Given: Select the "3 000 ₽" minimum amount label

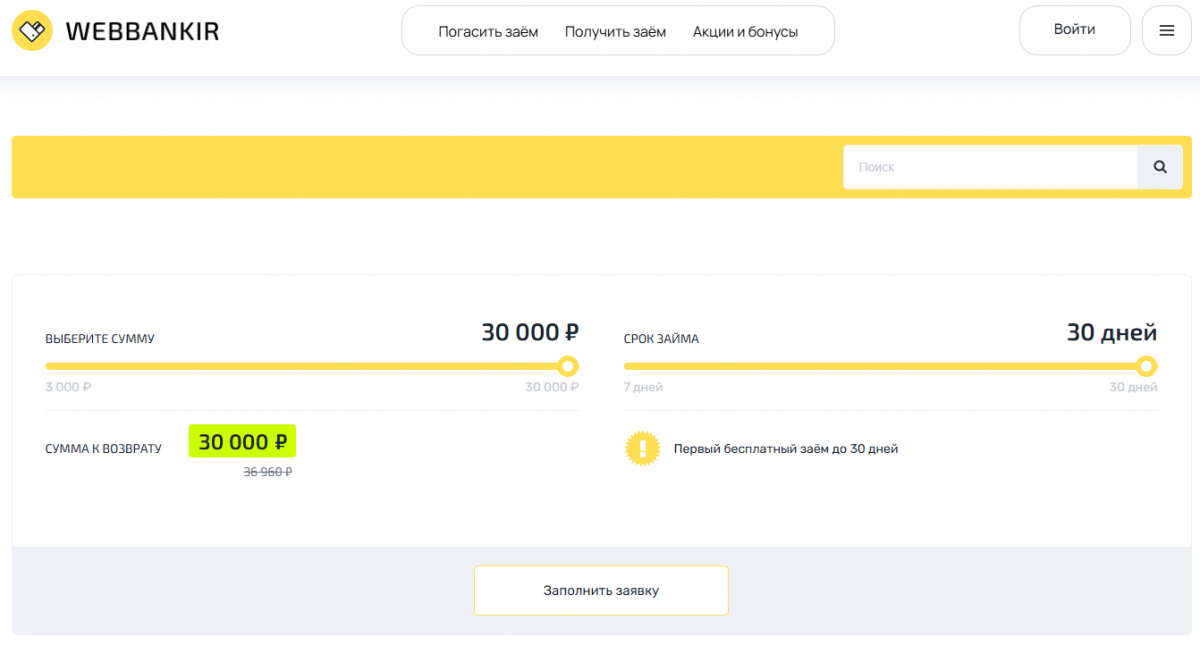Looking at the screenshot, I should pyautogui.click(x=68, y=387).
